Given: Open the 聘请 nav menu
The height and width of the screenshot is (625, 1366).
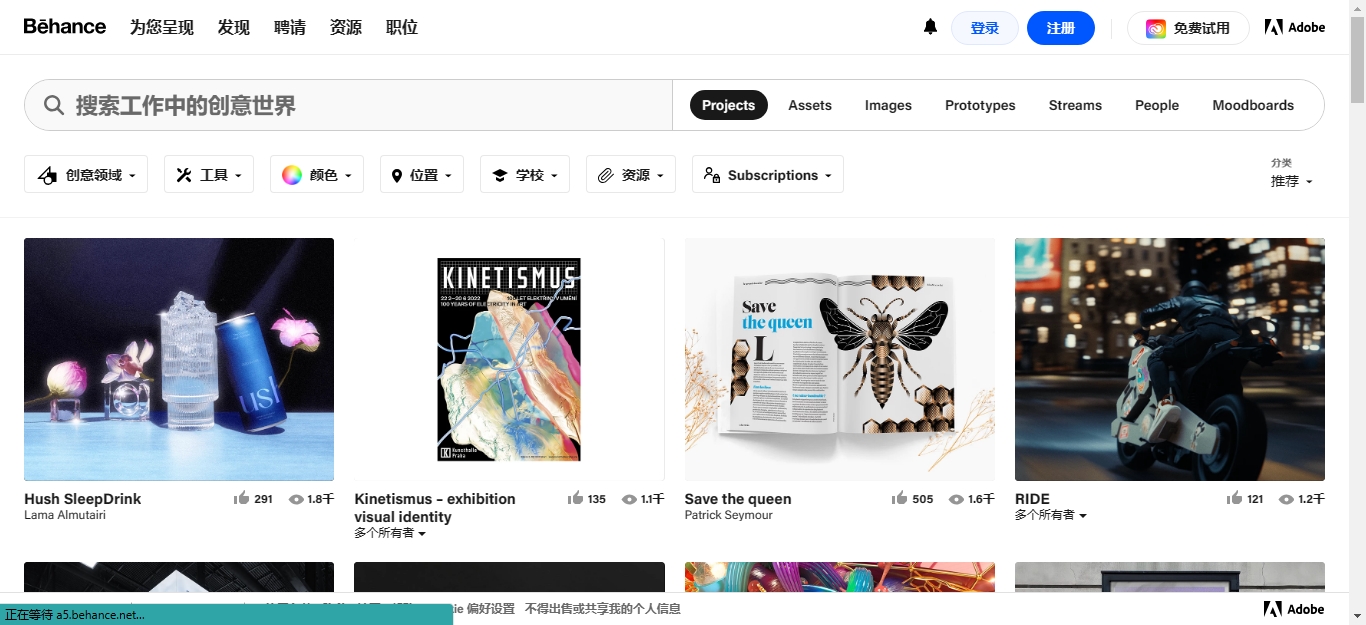Looking at the screenshot, I should click(290, 27).
